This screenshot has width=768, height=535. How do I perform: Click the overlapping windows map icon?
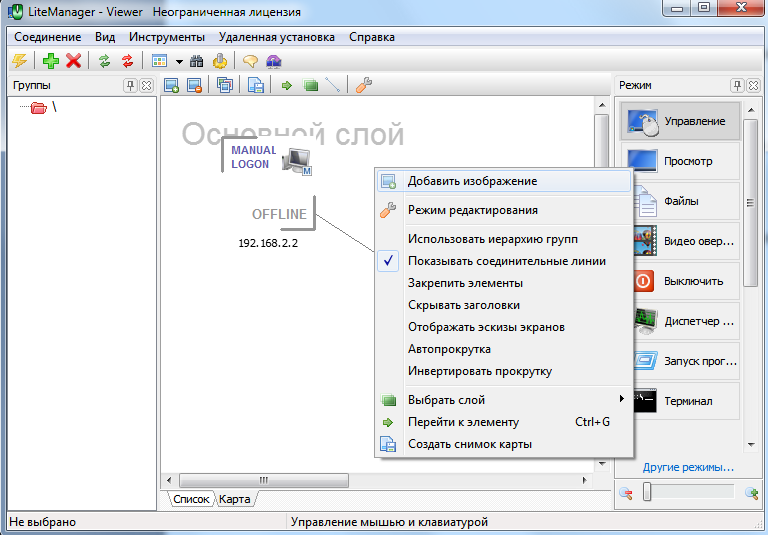pos(225,85)
